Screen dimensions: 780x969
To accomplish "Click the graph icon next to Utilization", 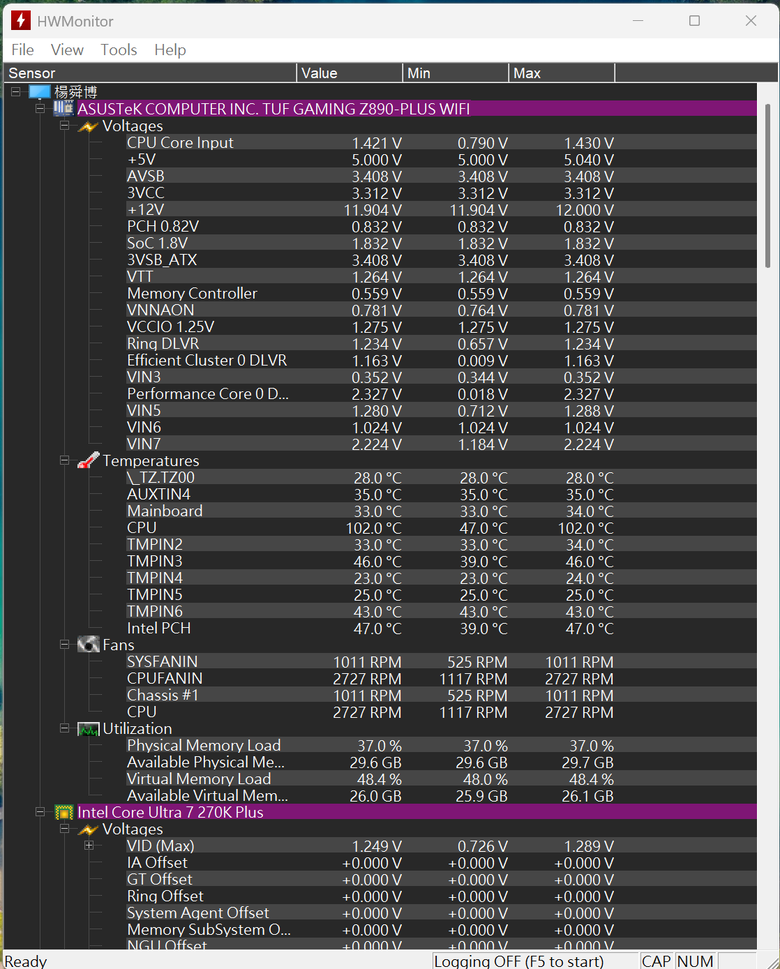I will 88,729.
